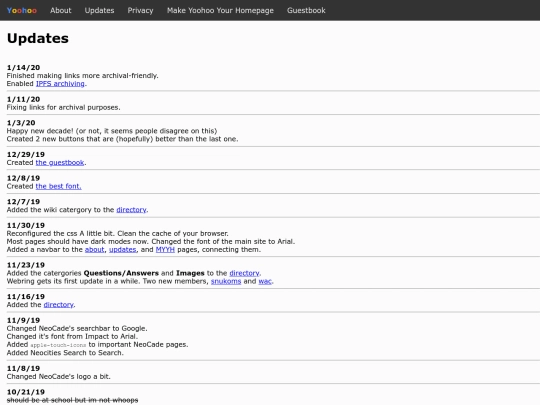Click the 11/16/19 date heading
The image size is (540, 405).
[26, 297]
